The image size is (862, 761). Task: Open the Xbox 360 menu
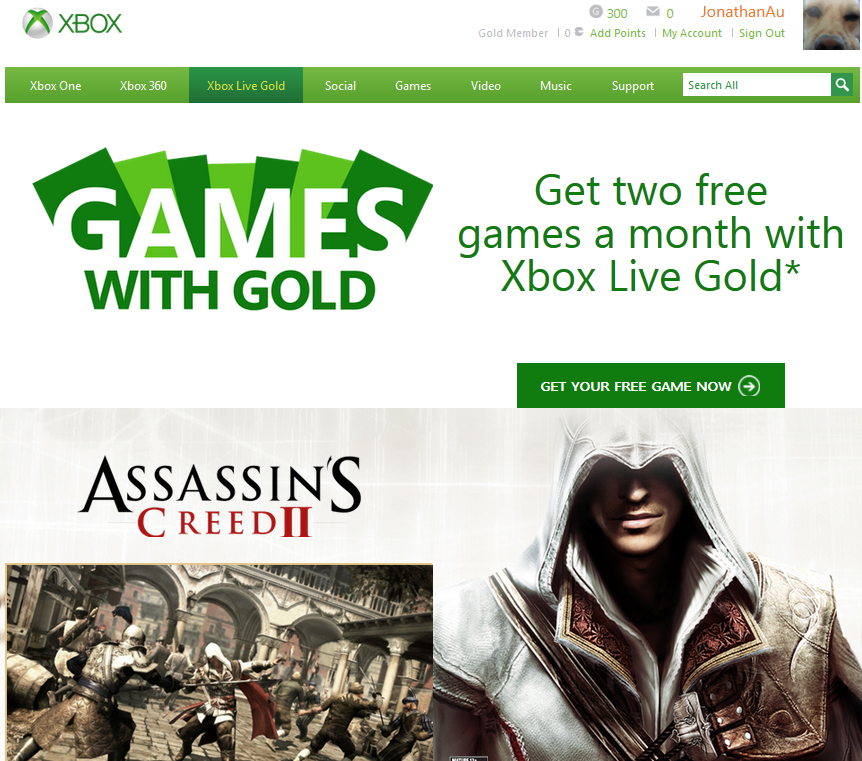[143, 85]
